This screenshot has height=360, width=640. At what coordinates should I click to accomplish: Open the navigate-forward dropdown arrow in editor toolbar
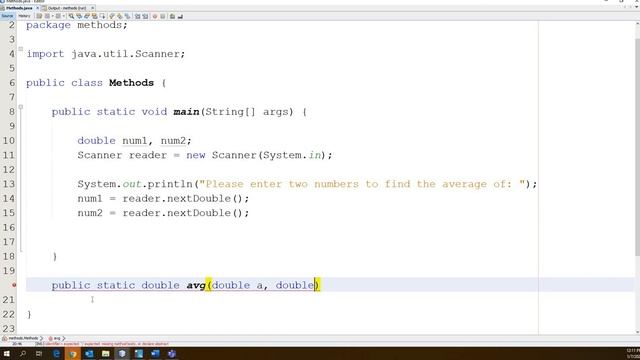(x=64, y=16)
